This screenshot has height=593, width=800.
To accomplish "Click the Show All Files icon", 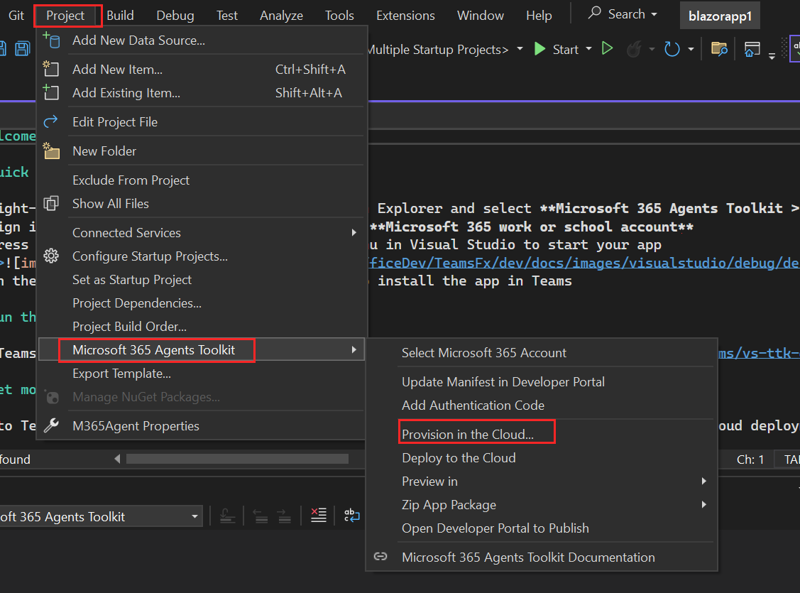I will point(51,204).
